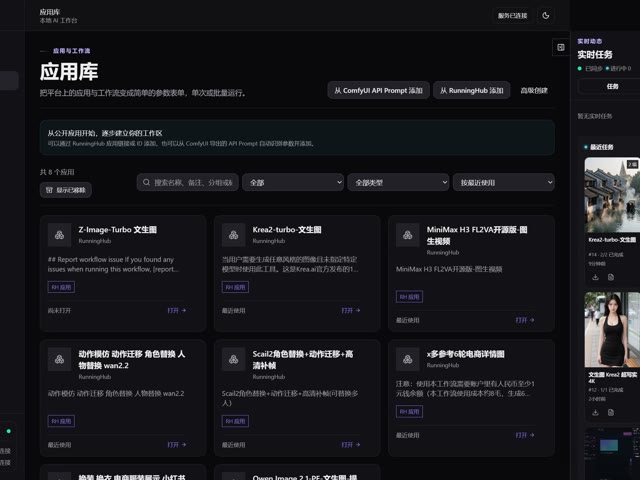Click the RH 应用 tag on MiniMax H3 card
Viewport: 640px width, 480px height.
tap(409, 297)
